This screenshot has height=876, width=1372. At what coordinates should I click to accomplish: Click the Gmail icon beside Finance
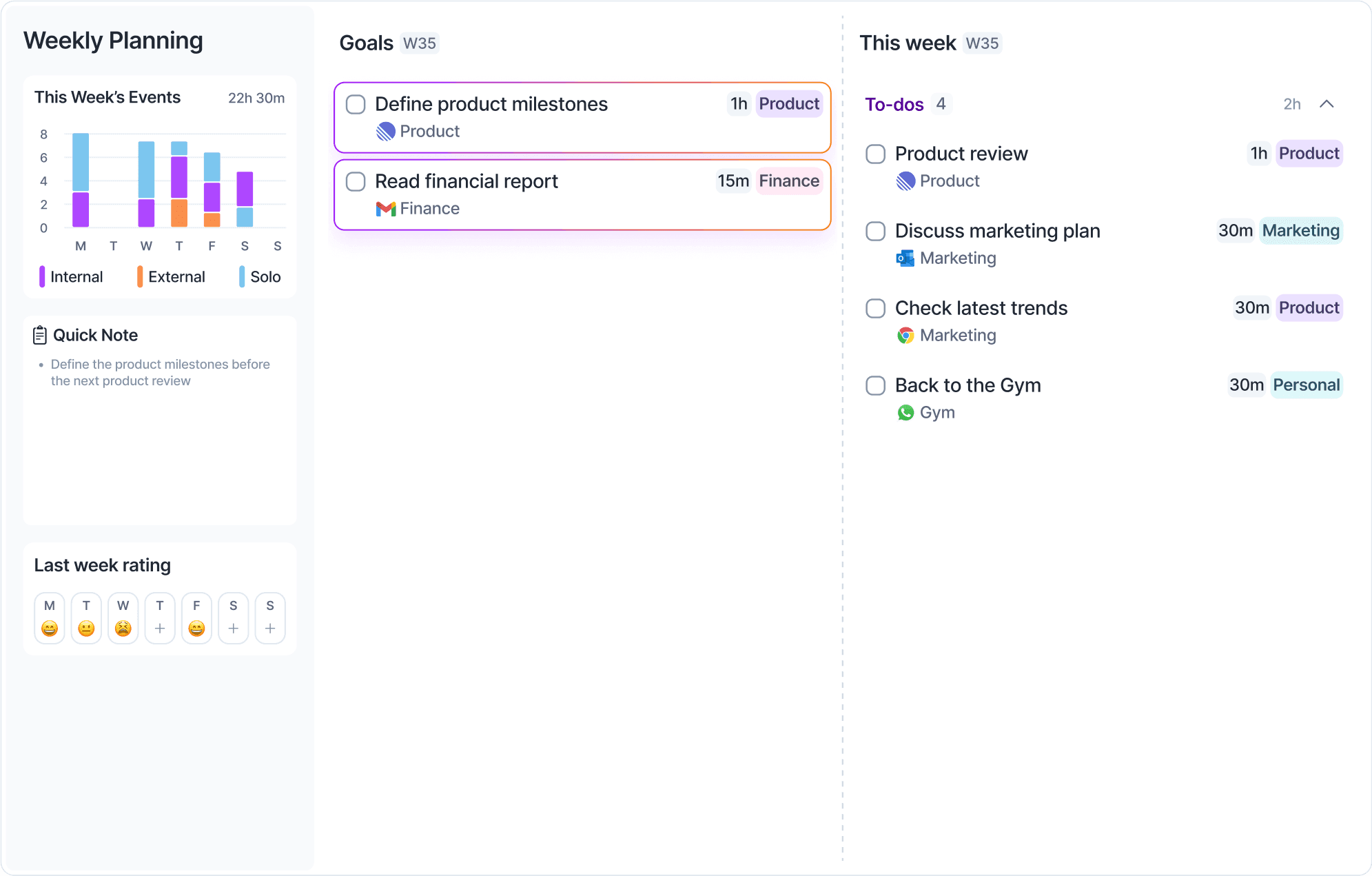(386, 208)
